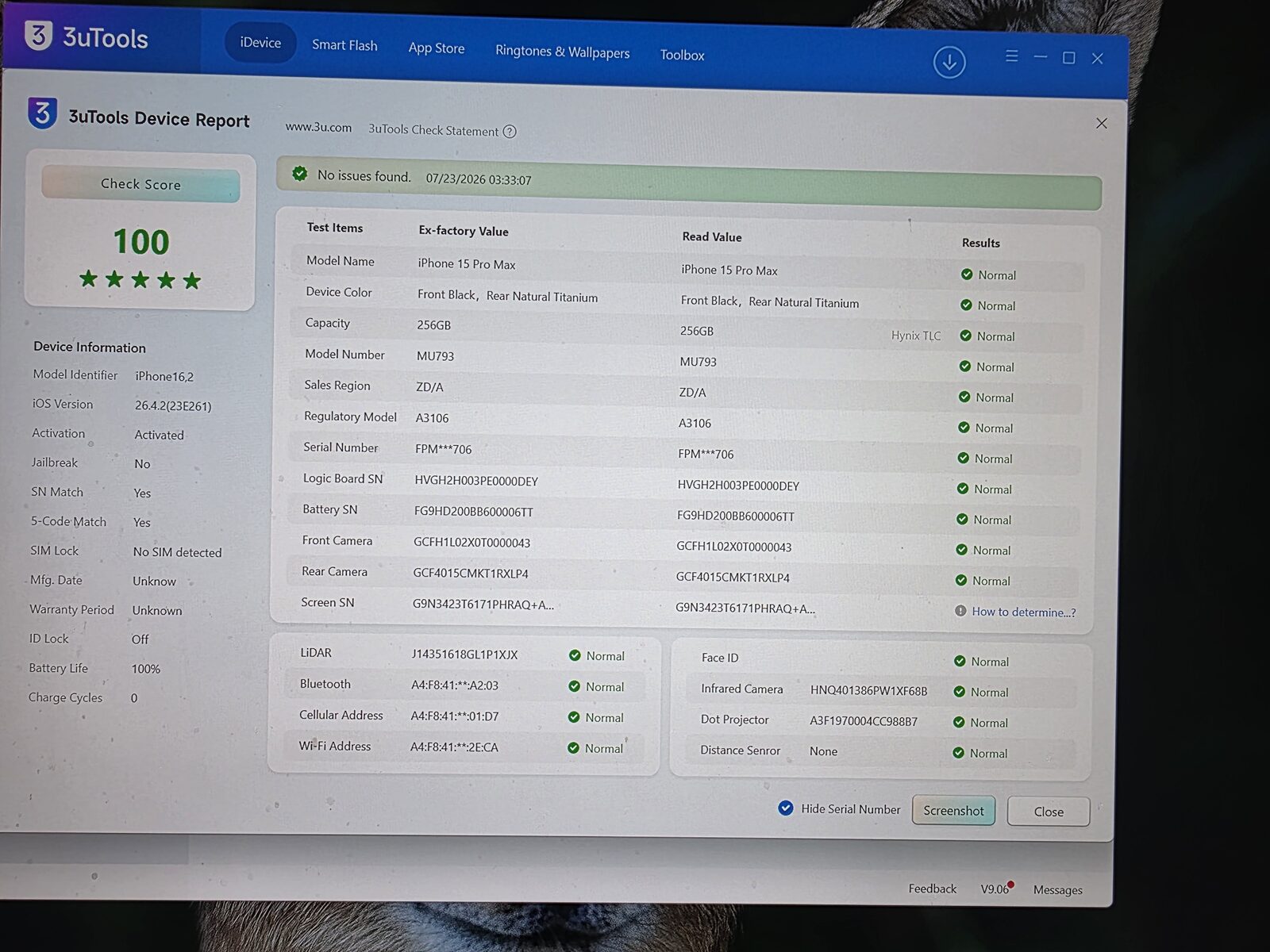
Task: Click Rear Camera row's Normal check icon
Action: click(960, 580)
